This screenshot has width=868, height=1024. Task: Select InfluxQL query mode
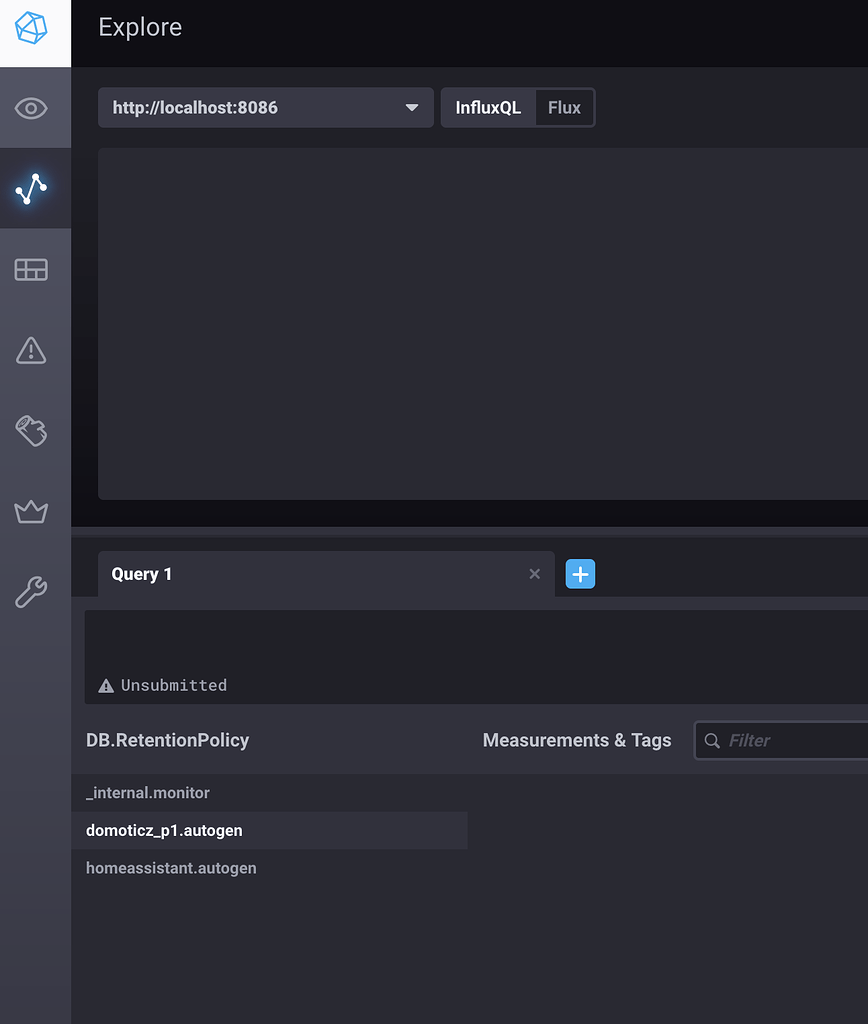tap(489, 107)
